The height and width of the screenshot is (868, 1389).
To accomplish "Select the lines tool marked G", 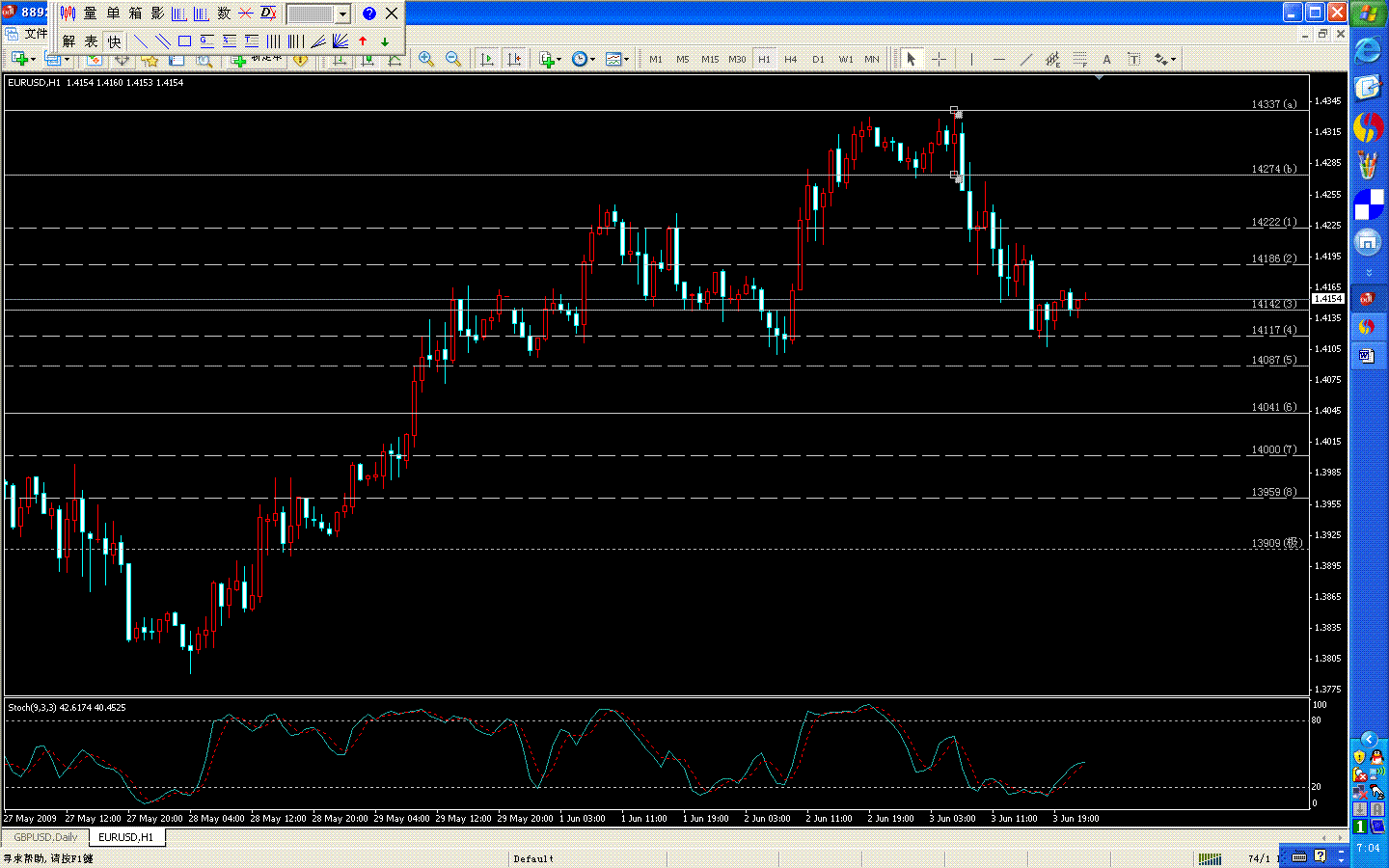I will point(206,41).
